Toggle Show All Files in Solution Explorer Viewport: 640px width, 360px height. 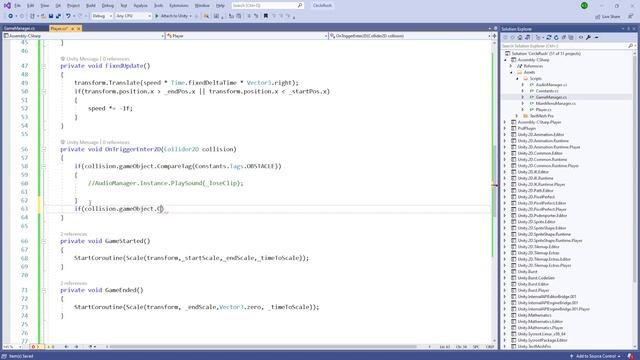tap(571, 38)
